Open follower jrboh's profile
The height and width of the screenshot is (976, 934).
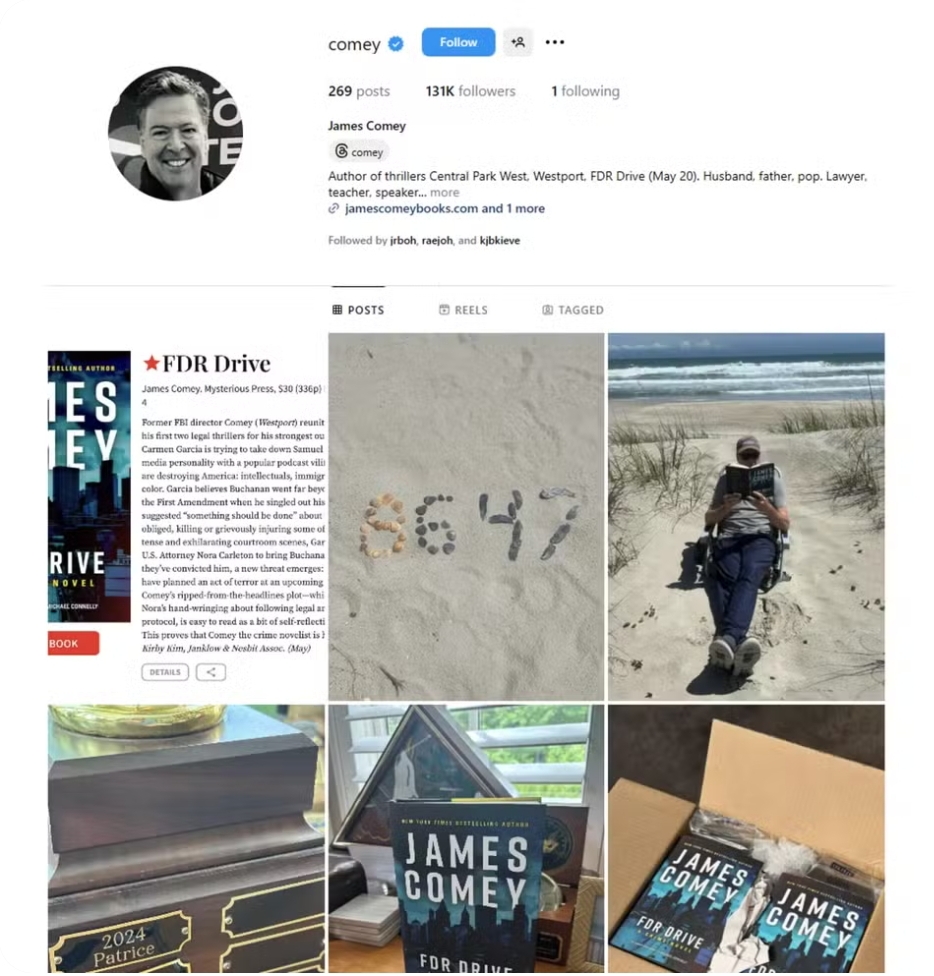pos(403,240)
